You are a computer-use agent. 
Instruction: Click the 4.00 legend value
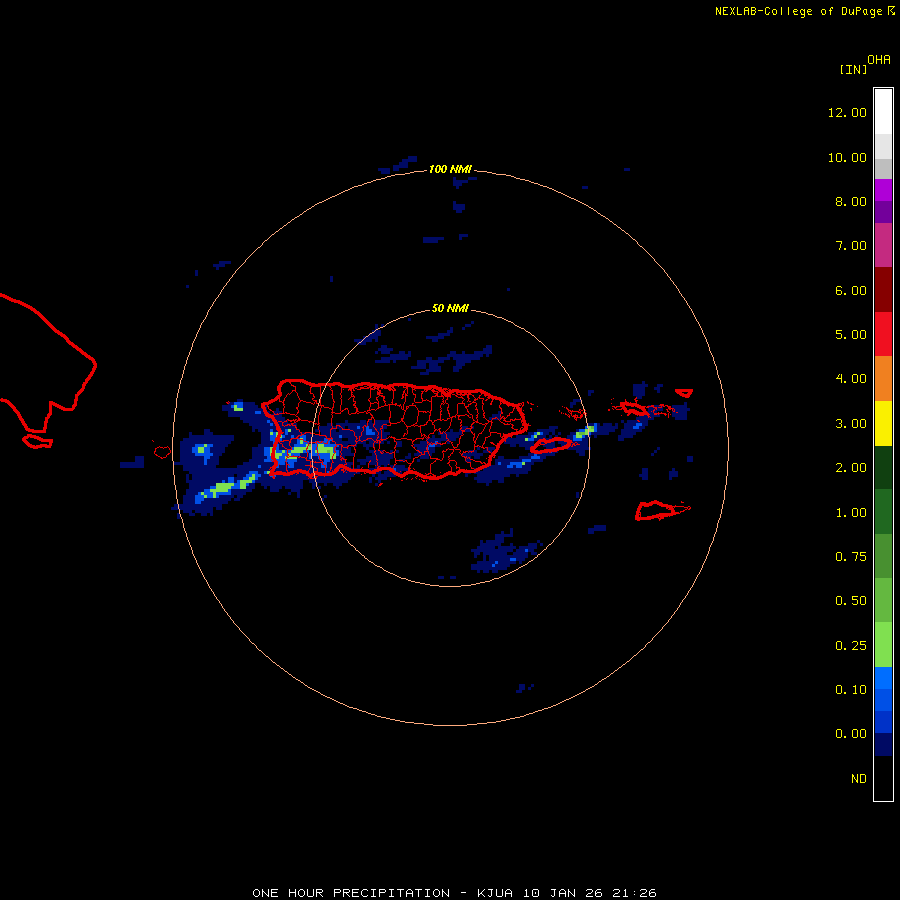(x=851, y=379)
